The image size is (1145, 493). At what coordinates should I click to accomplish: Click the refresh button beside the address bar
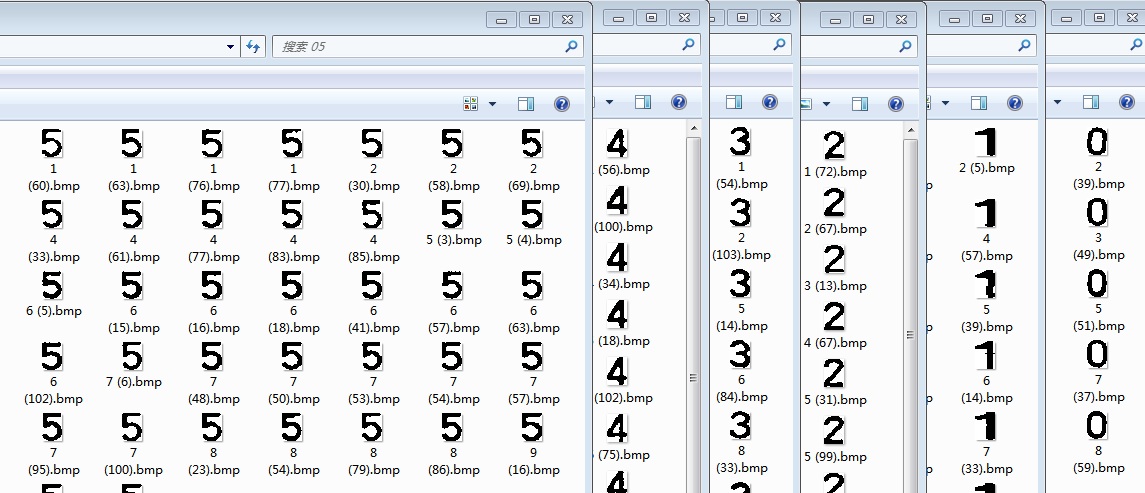pyautogui.click(x=253, y=47)
